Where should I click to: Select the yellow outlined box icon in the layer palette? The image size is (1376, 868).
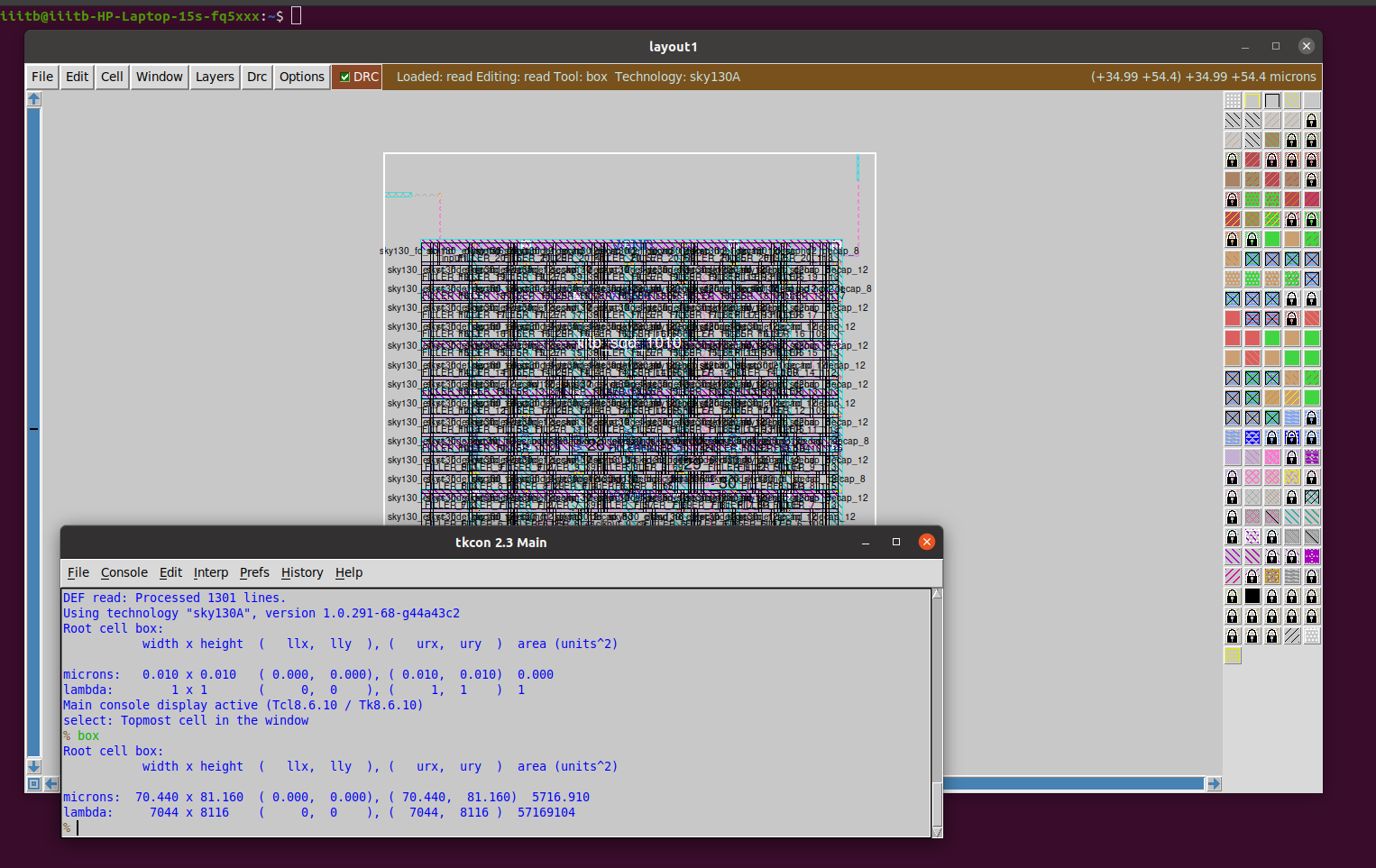coord(1252,100)
